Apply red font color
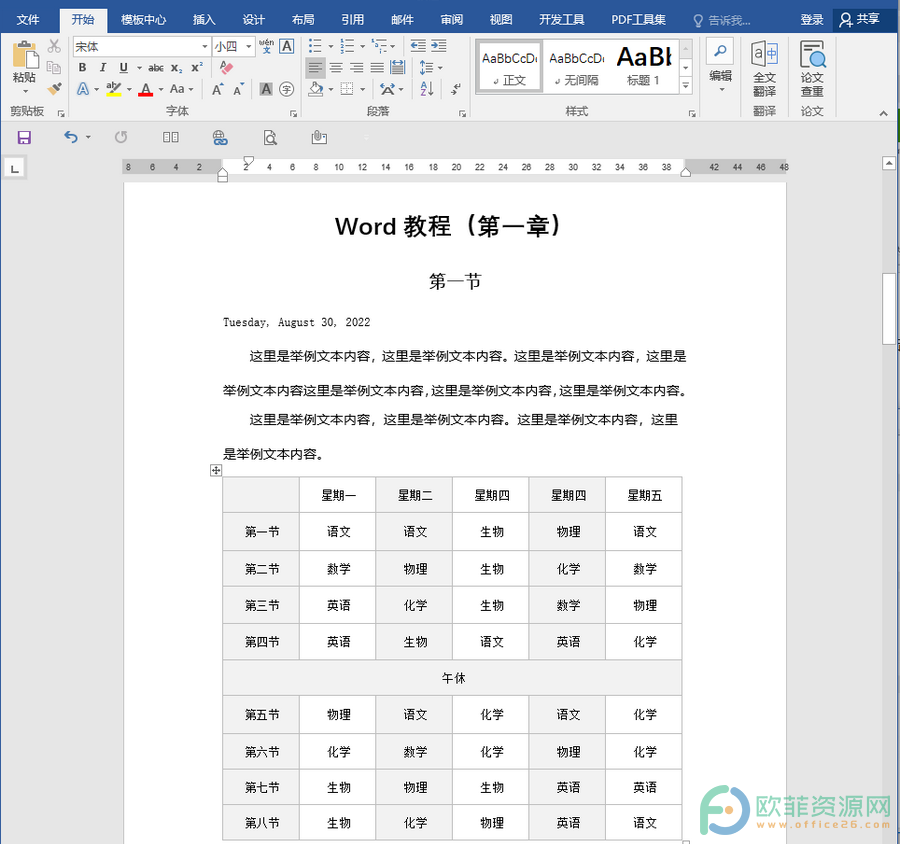Screen dimensions: 900x844 [x=146, y=89]
